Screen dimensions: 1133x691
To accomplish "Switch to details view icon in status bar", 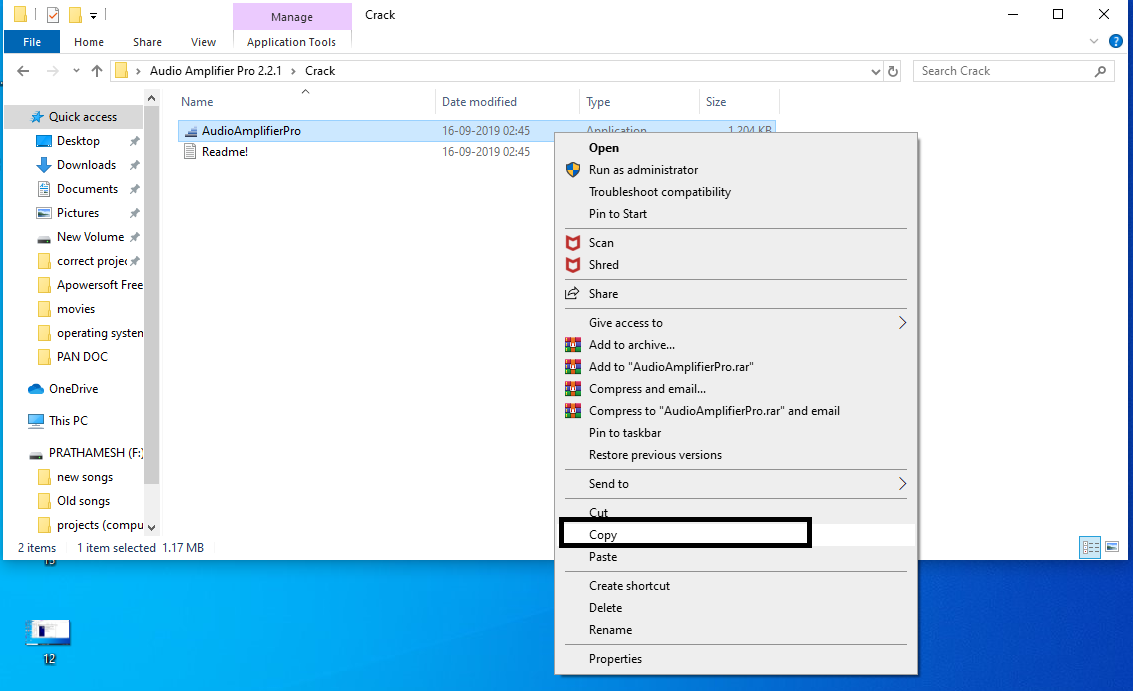I will (1090, 547).
